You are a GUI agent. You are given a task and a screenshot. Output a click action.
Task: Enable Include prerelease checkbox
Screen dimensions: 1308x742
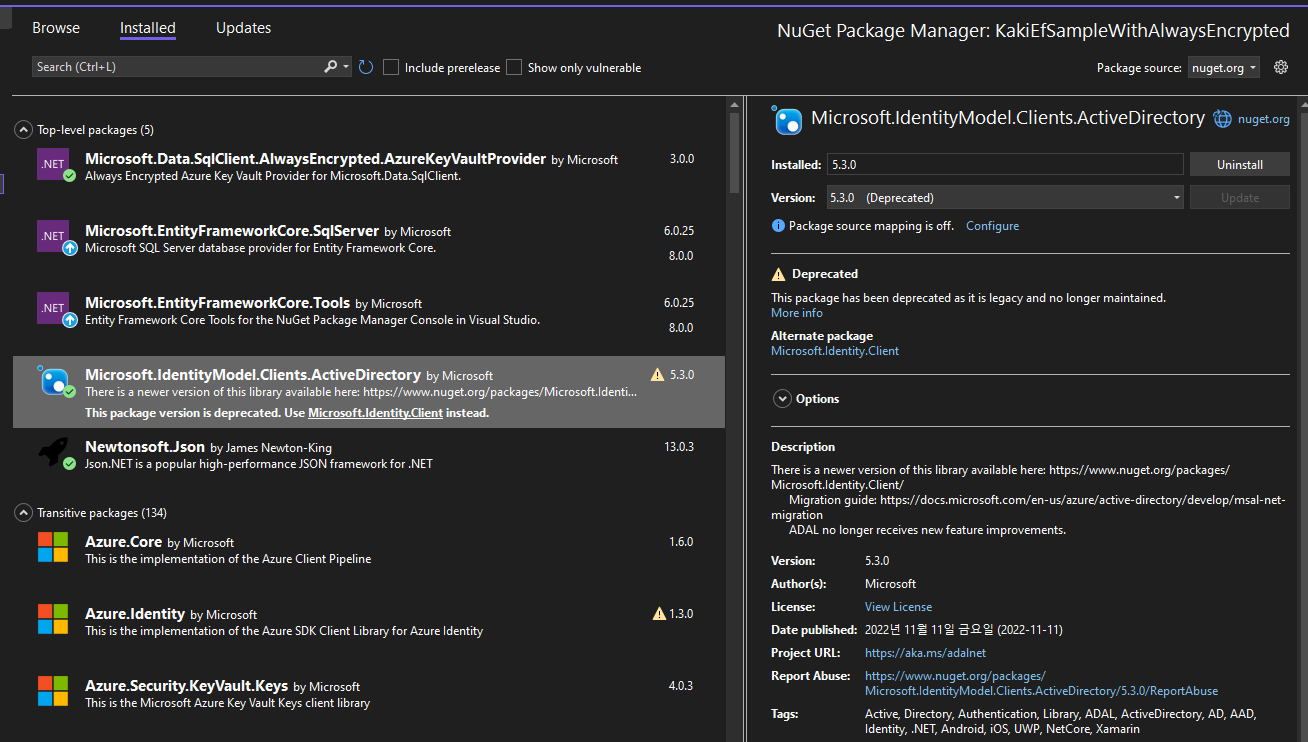tap(392, 67)
